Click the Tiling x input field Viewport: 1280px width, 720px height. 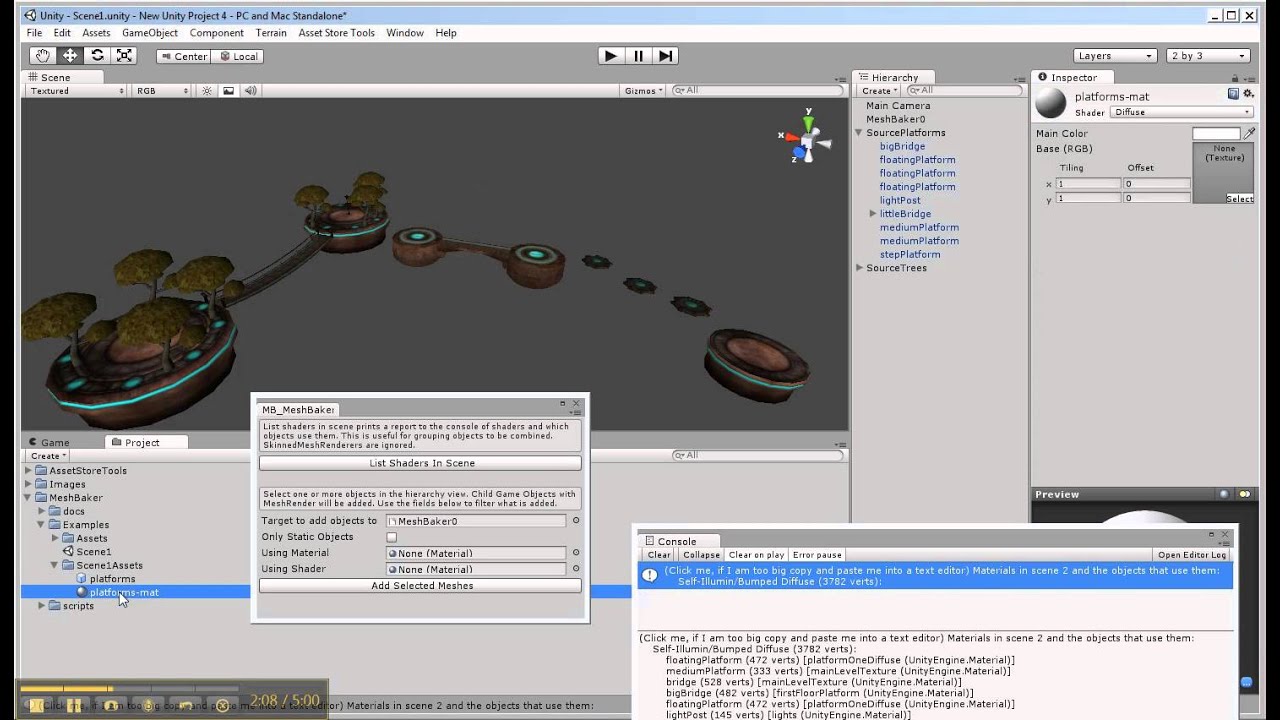[1088, 184]
